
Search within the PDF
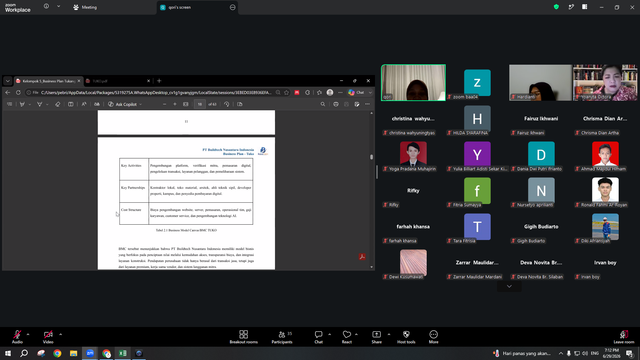322,104
